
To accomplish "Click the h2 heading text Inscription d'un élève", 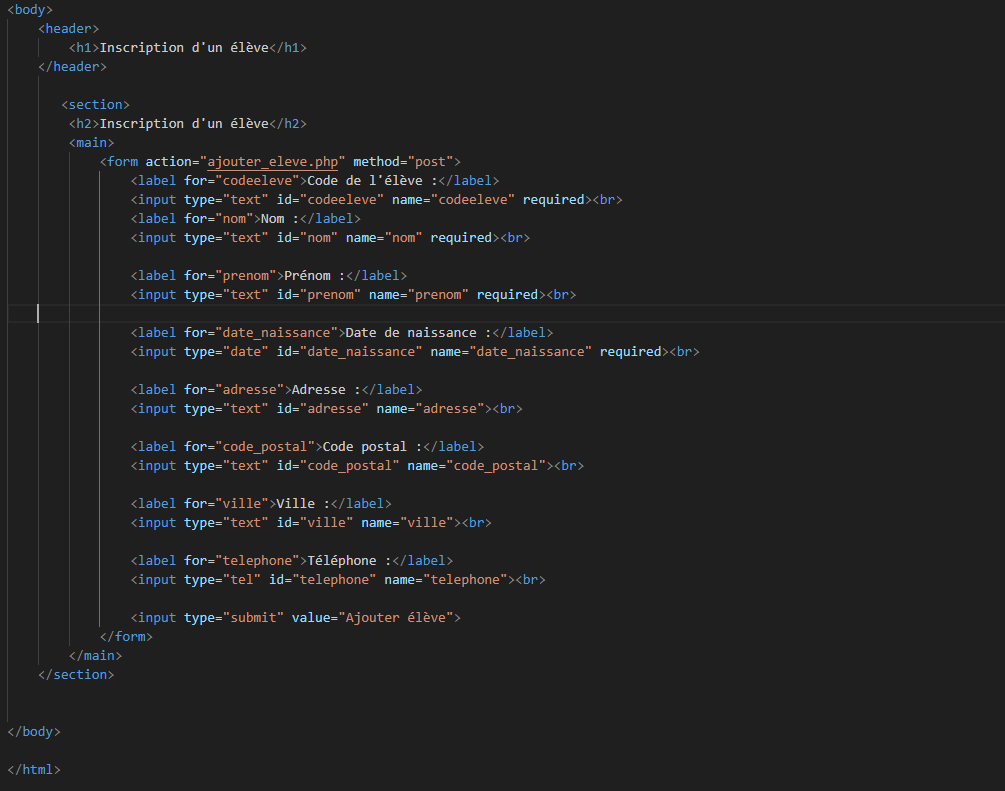I will [x=184, y=124].
